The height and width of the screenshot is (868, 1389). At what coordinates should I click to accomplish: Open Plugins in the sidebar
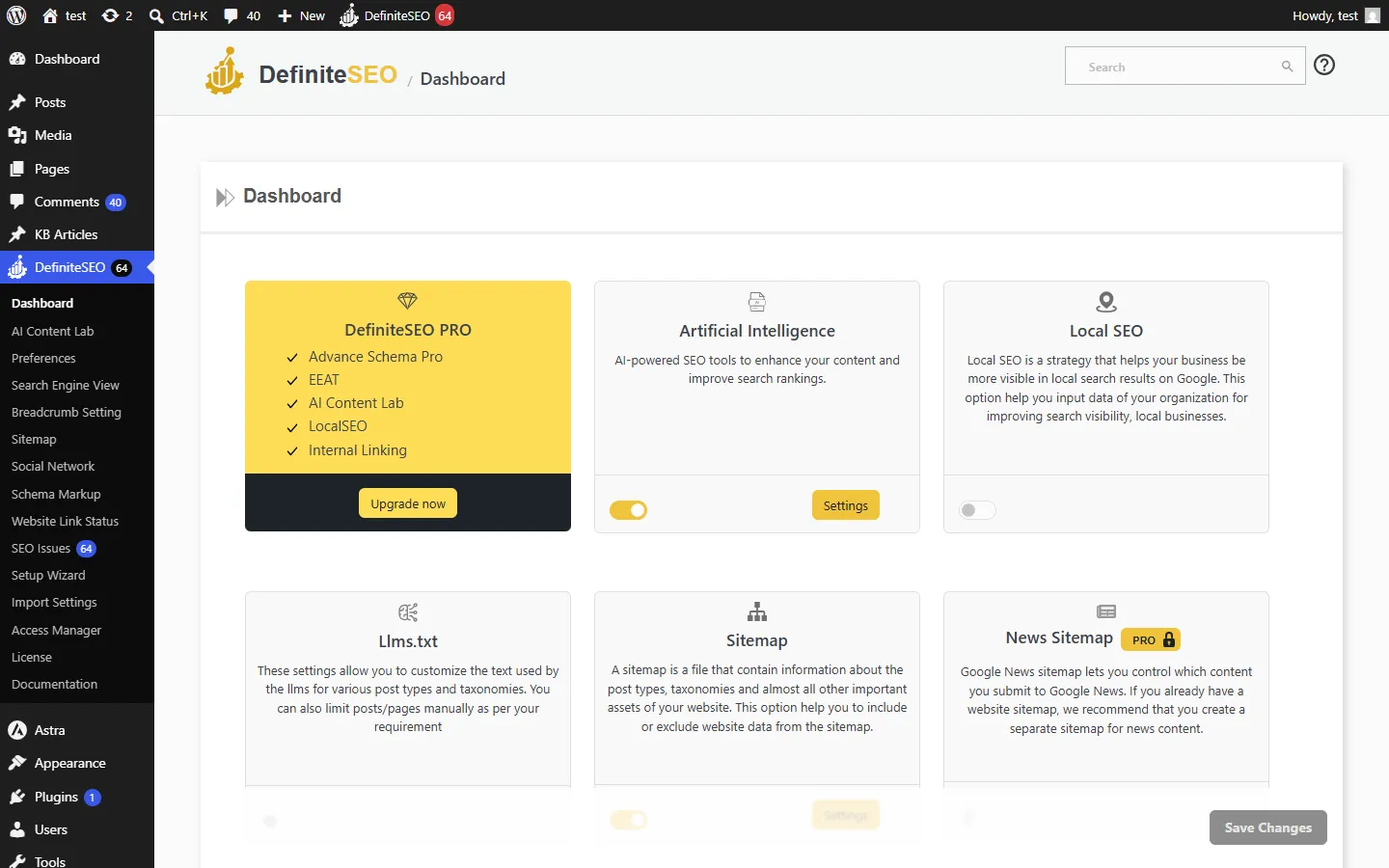[77, 797]
